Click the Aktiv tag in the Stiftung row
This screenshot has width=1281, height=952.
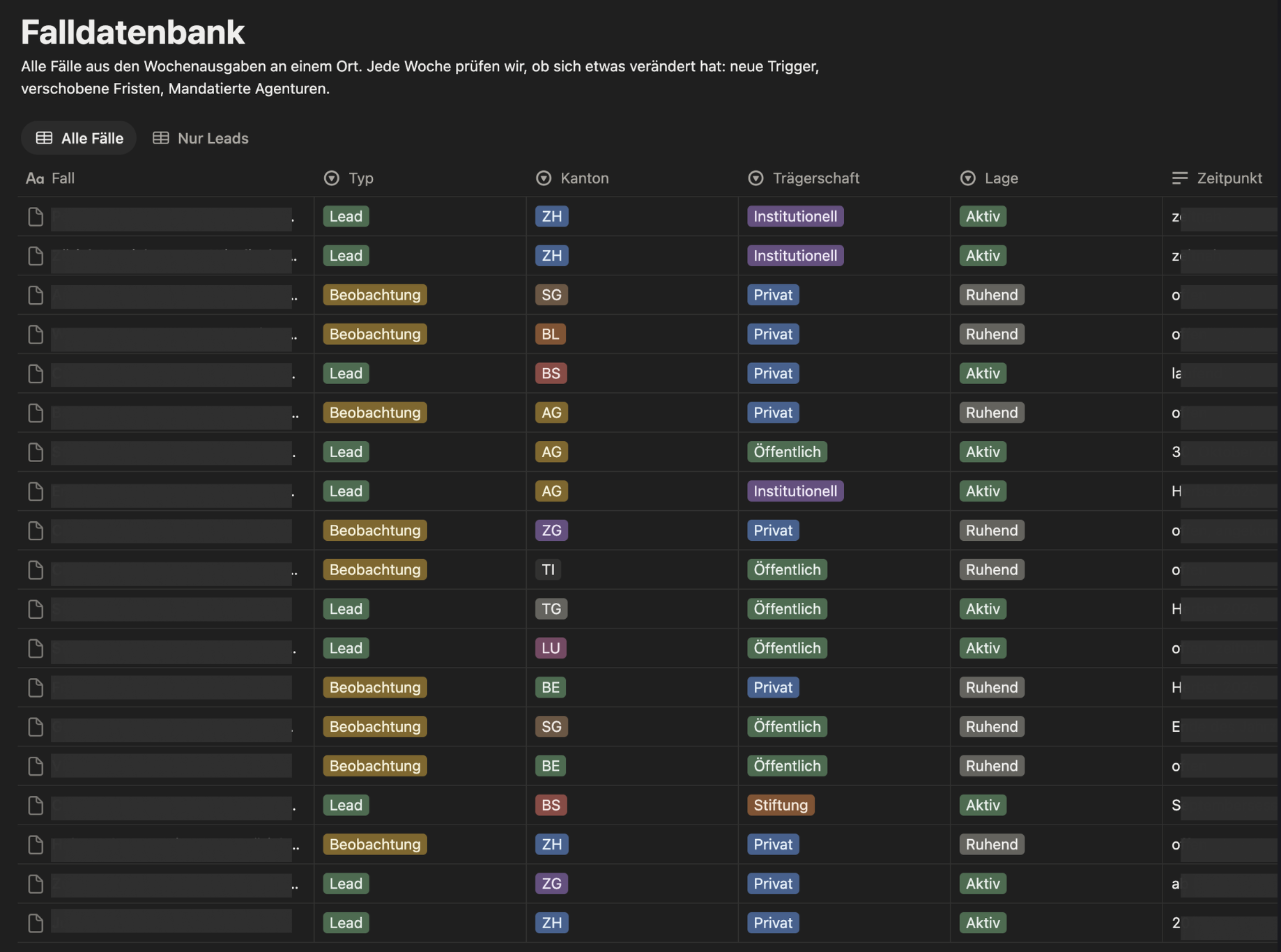[983, 805]
